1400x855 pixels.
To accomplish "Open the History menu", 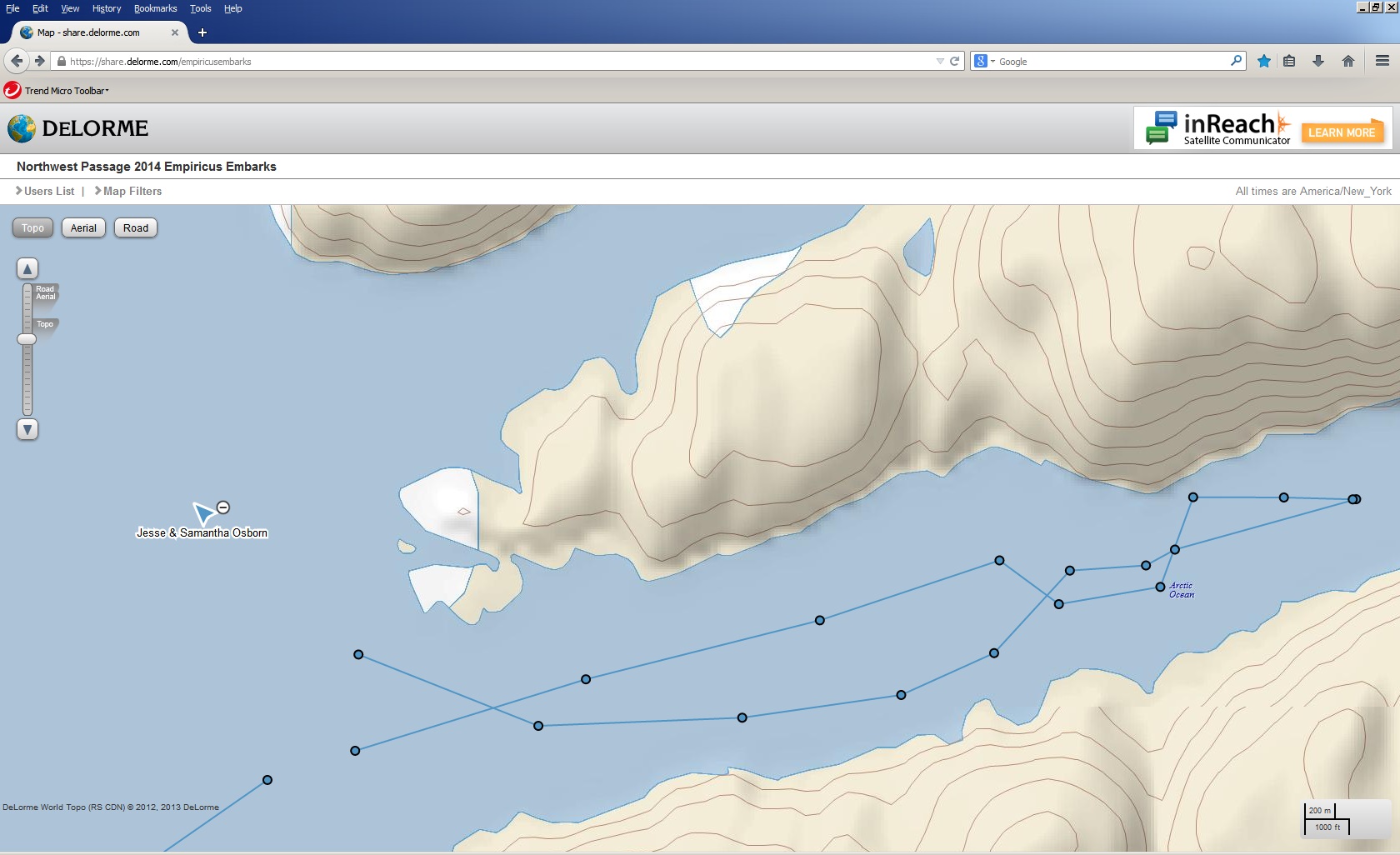I will 107,8.
